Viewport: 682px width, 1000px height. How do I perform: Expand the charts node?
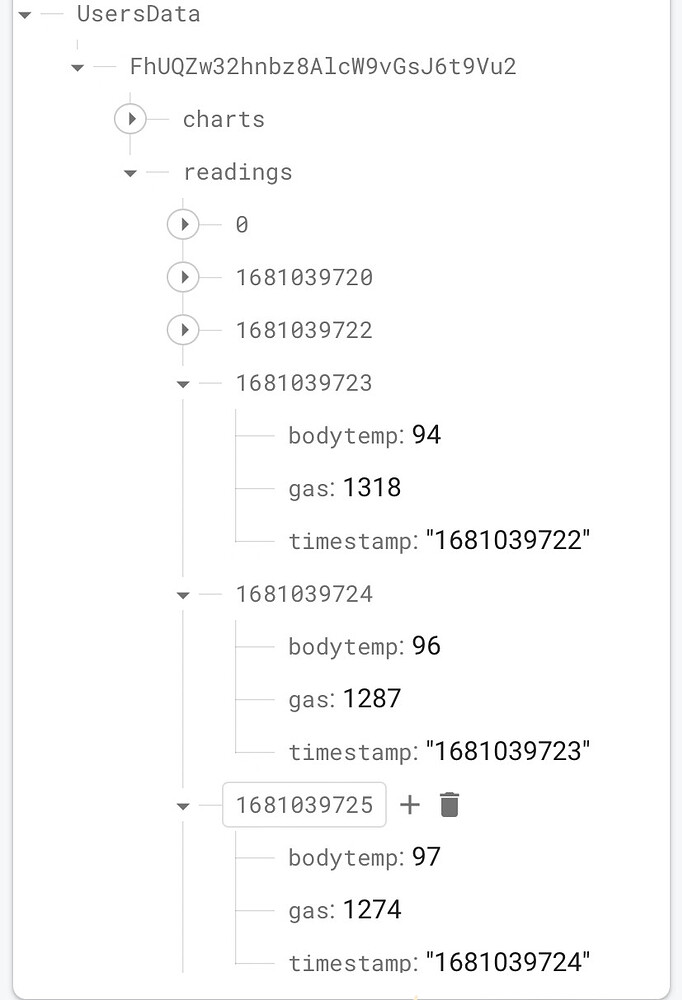(131, 118)
